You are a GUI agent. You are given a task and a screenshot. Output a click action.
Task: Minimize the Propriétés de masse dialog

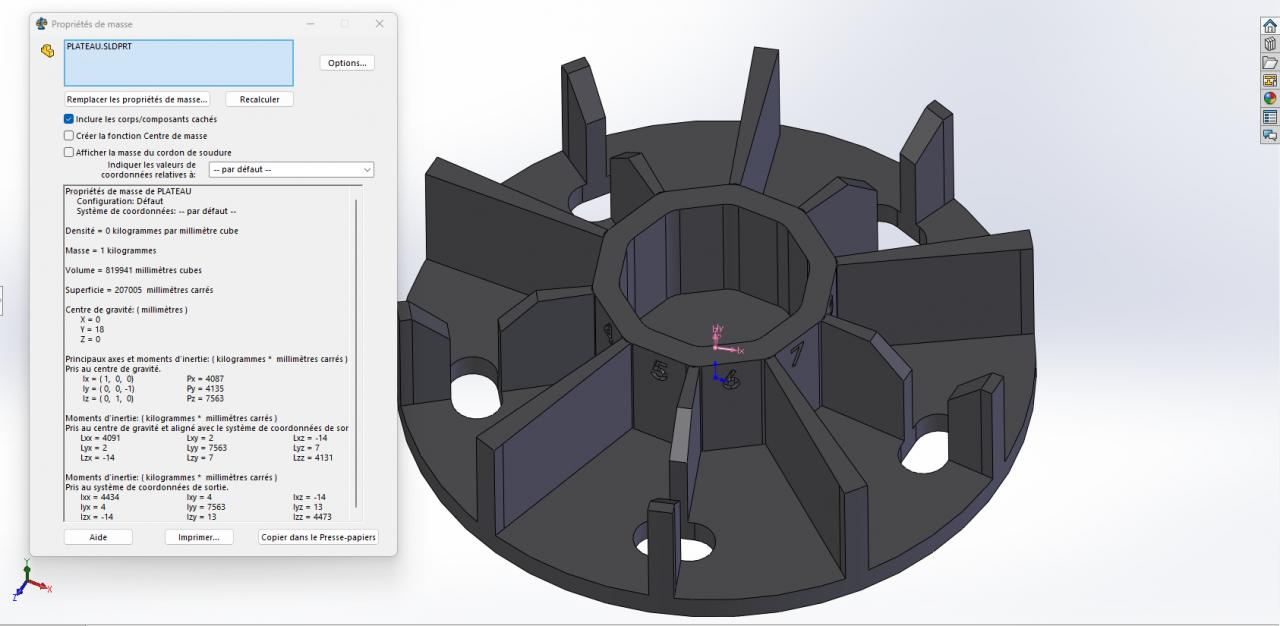[311, 23]
